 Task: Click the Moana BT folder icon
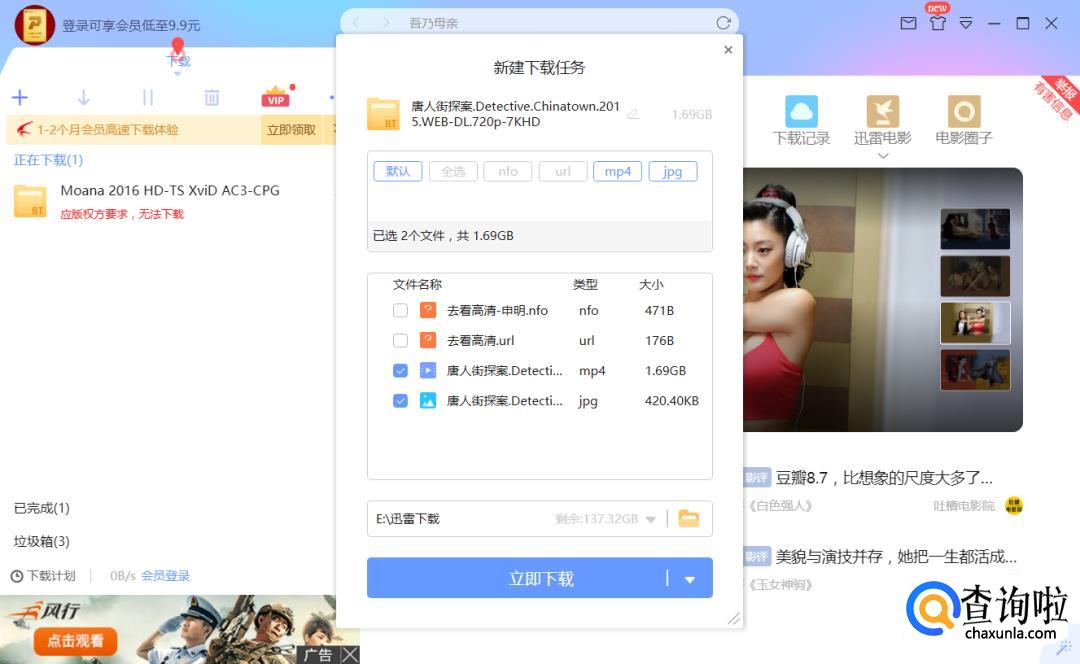[x=30, y=202]
